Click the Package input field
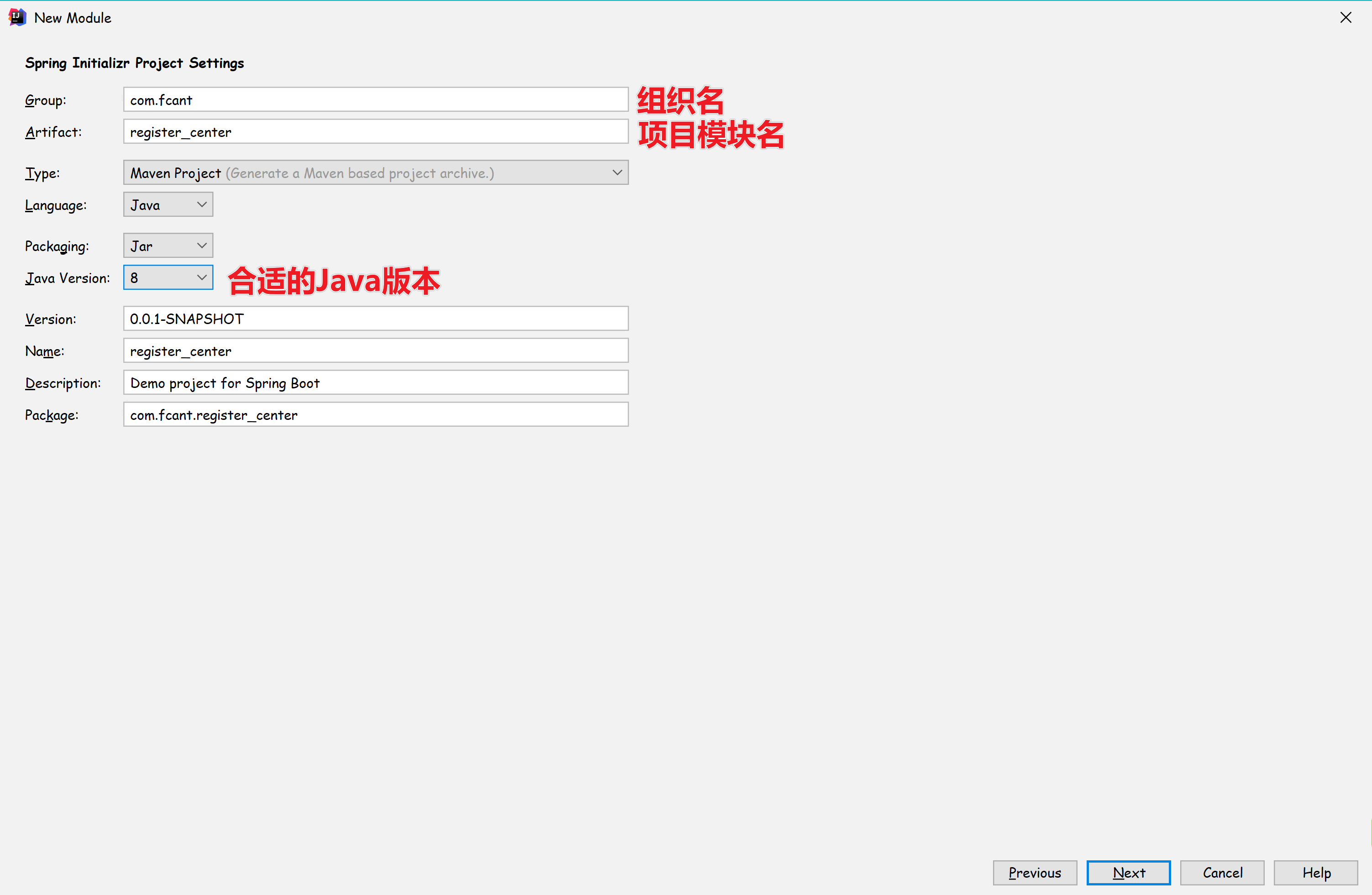 point(375,415)
